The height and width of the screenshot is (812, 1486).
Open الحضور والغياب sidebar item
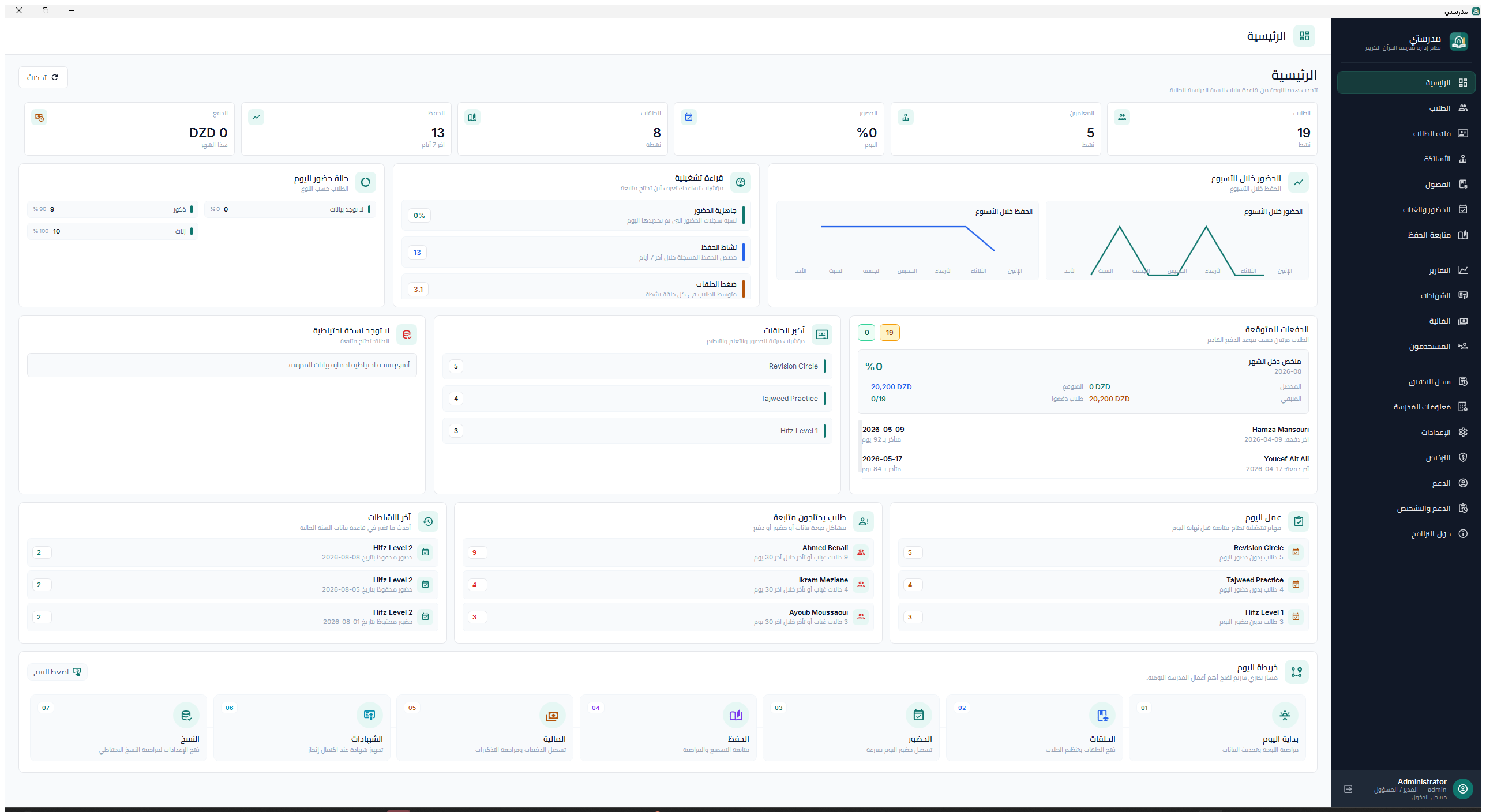click(1406, 209)
